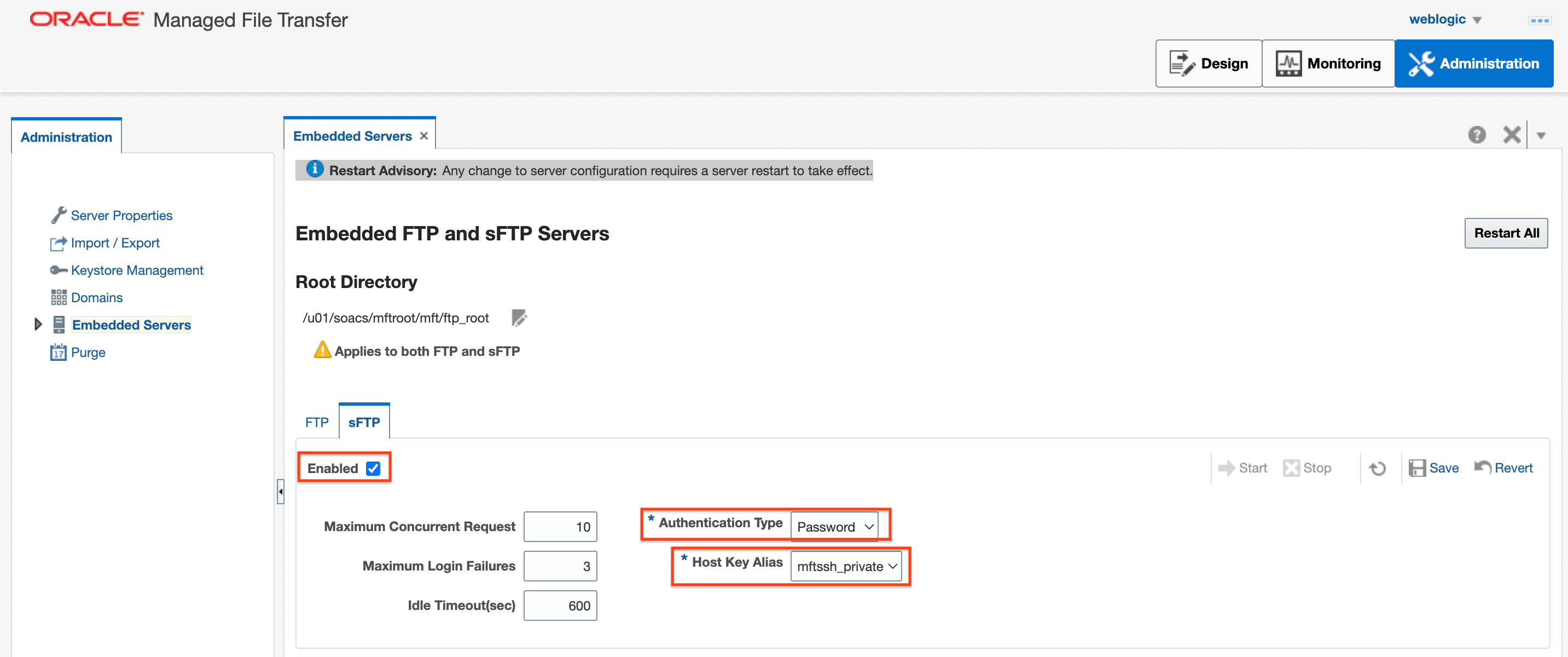The image size is (1568, 657).
Task: Click the Restart All button
Action: point(1506,233)
